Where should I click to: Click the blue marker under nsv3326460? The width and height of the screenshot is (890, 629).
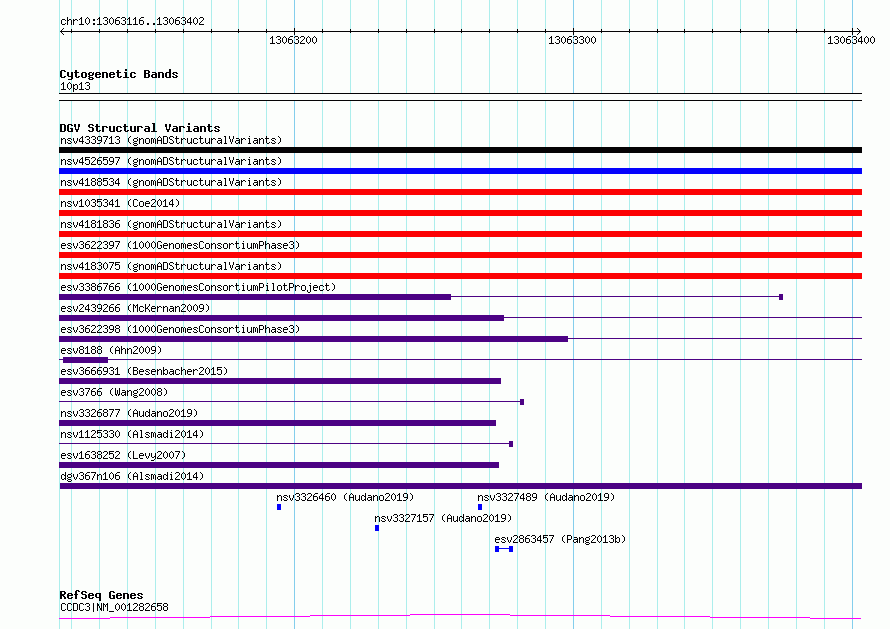coord(279,507)
